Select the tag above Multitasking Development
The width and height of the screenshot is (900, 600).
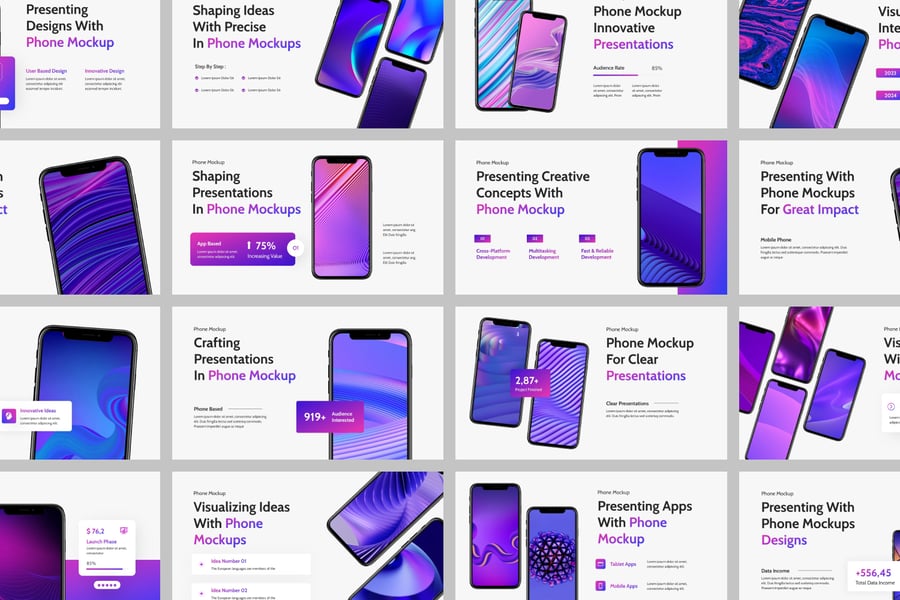pyautogui.click(x=534, y=238)
